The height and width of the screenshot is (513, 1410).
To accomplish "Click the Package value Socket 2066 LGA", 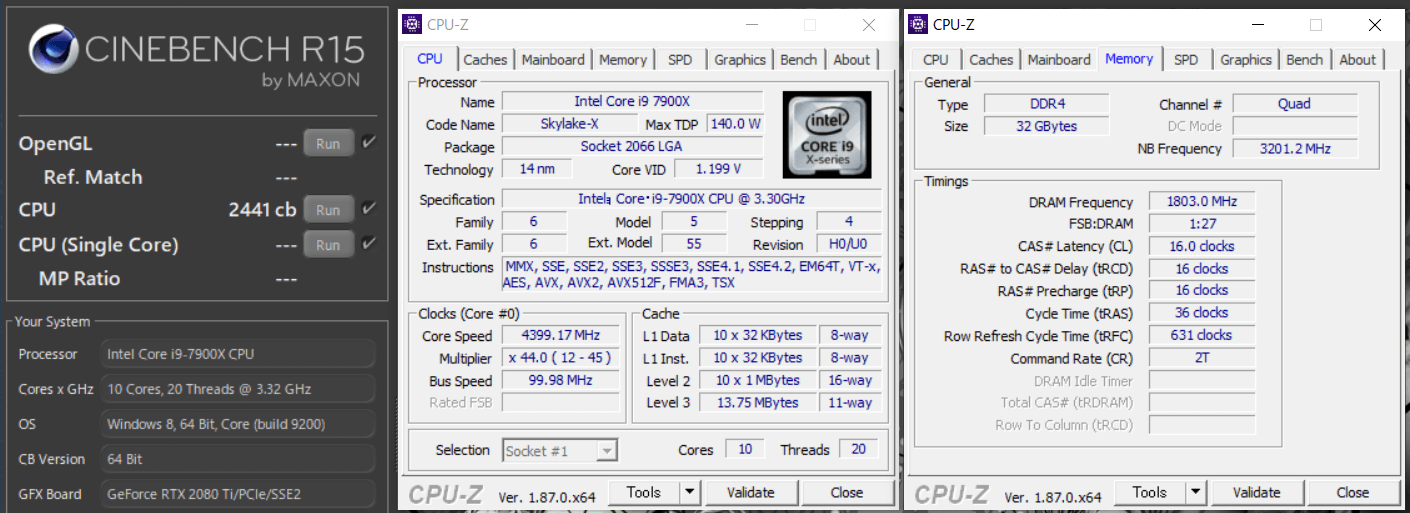I will (x=632, y=146).
